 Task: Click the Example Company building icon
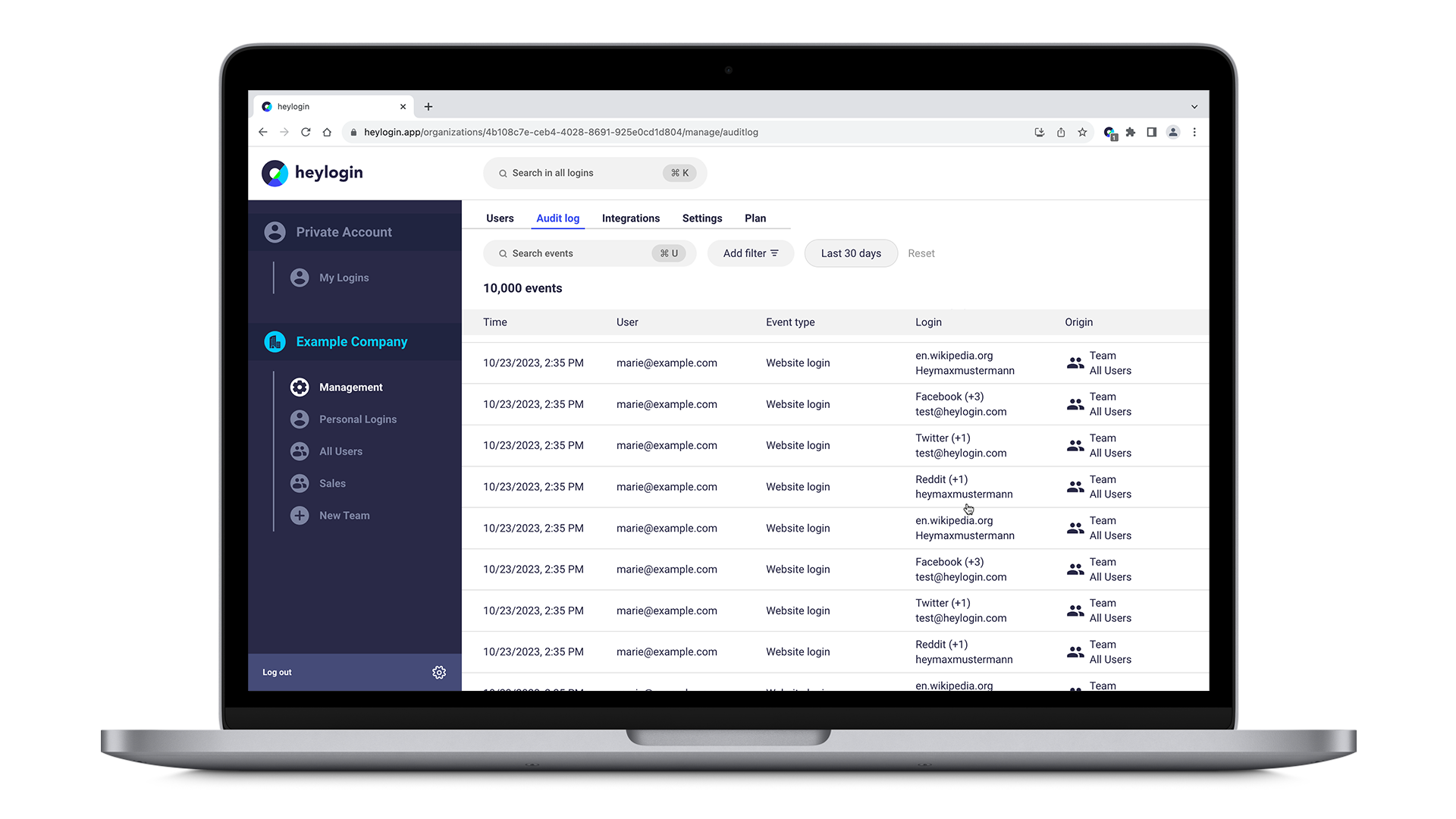coord(275,342)
